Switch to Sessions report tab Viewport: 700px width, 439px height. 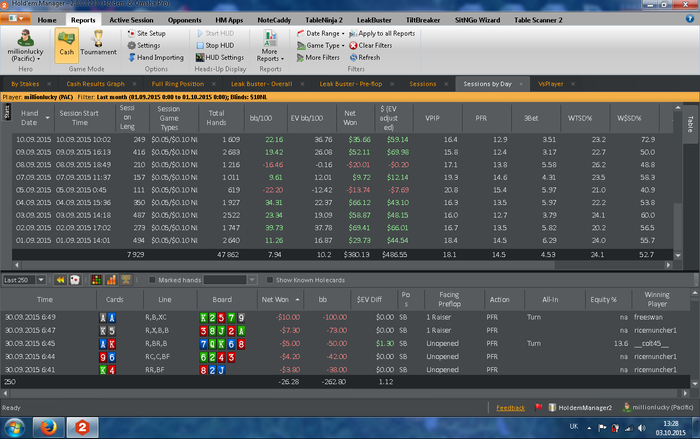(x=423, y=84)
